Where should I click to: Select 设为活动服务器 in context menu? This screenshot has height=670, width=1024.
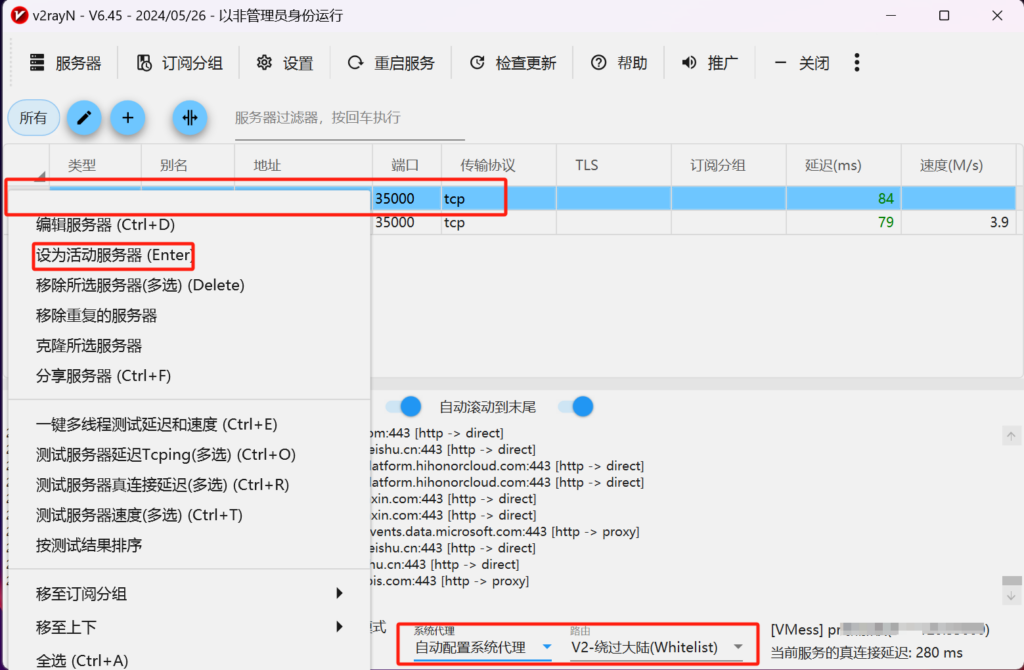pos(113,255)
